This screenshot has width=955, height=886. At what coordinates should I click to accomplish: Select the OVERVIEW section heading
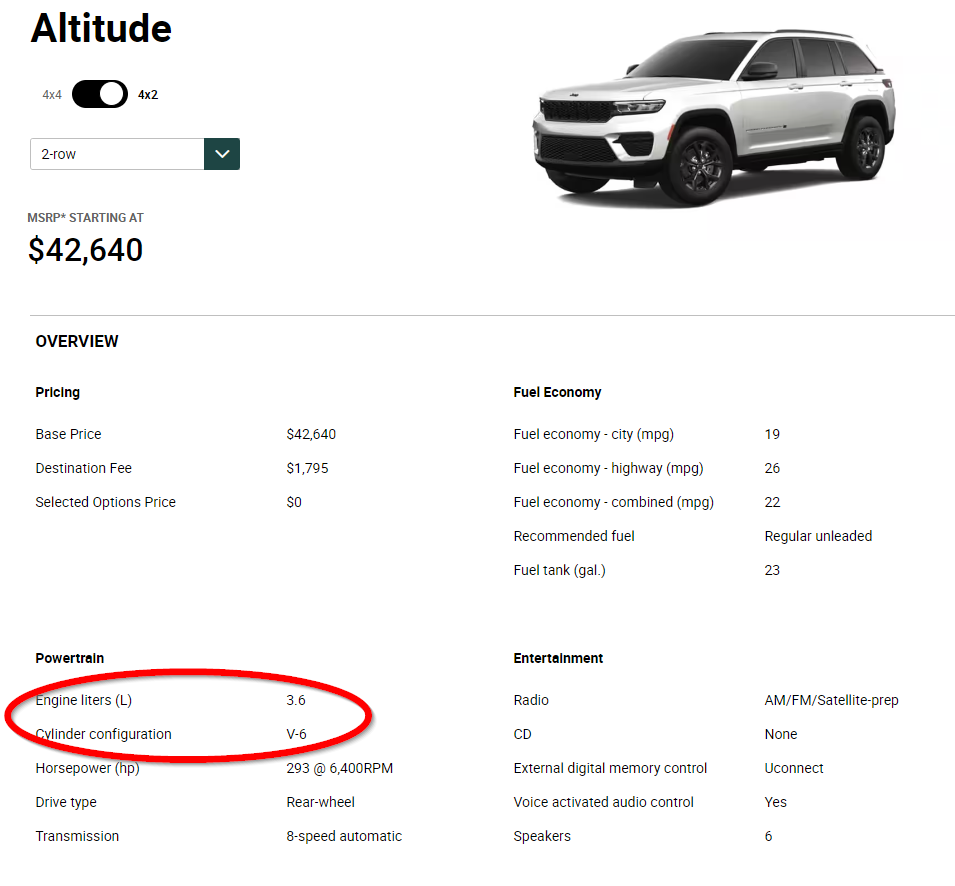[77, 341]
